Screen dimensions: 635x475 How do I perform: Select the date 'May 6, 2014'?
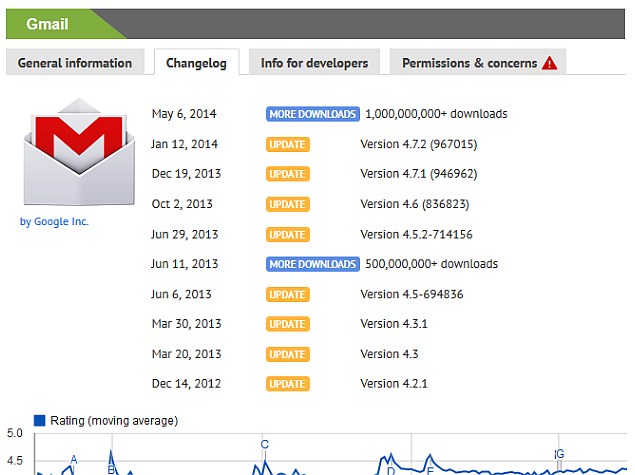[184, 114]
